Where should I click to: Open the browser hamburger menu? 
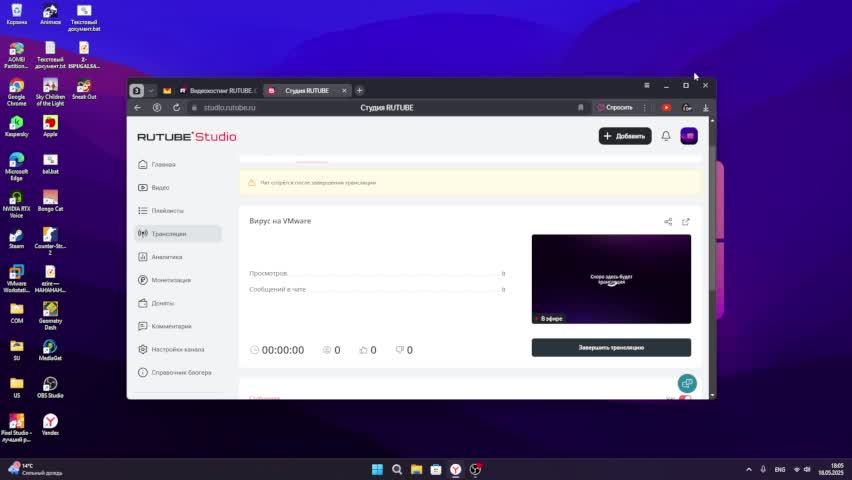pyautogui.click(x=647, y=85)
